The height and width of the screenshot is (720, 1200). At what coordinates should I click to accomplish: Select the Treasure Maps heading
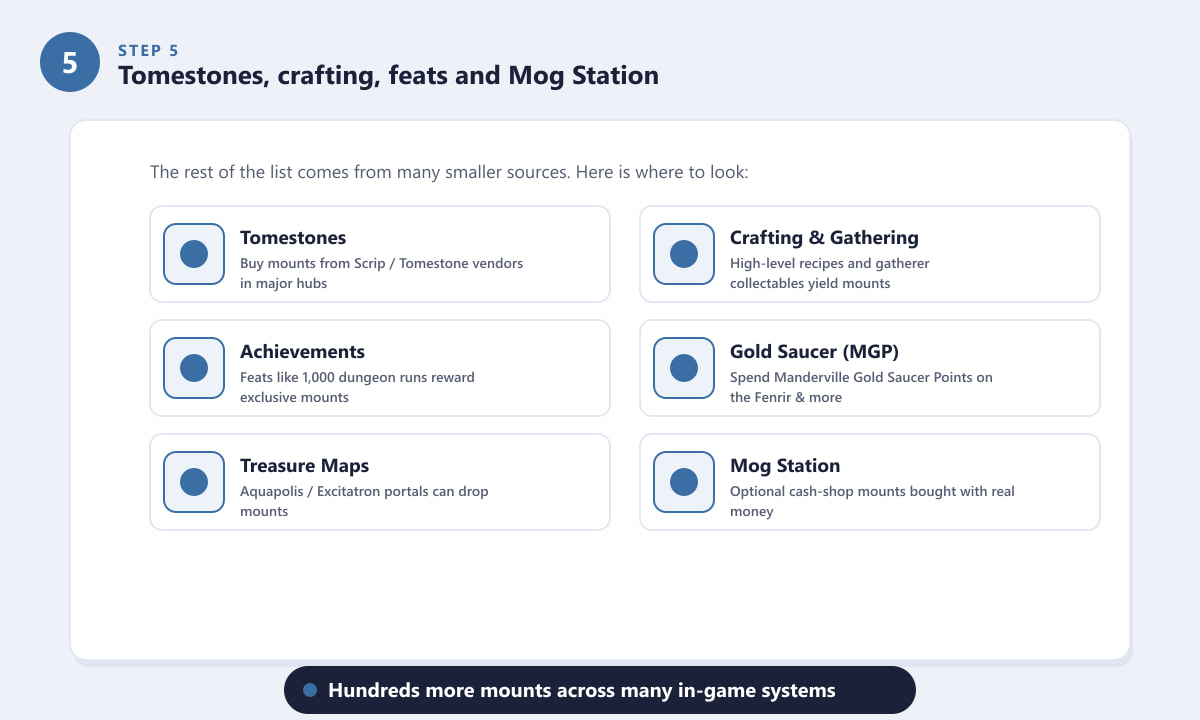click(304, 466)
